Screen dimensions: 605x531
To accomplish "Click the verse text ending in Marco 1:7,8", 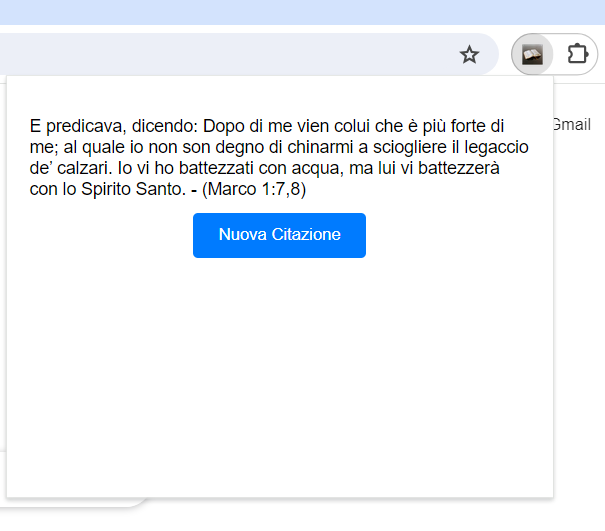I will click(279, 157).
